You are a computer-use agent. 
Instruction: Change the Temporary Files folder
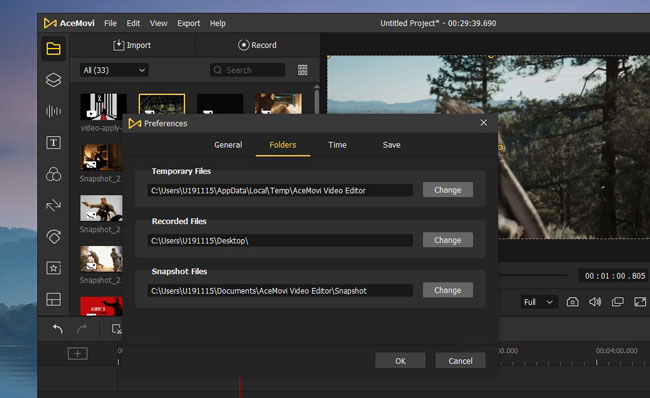tap(448, 190)
